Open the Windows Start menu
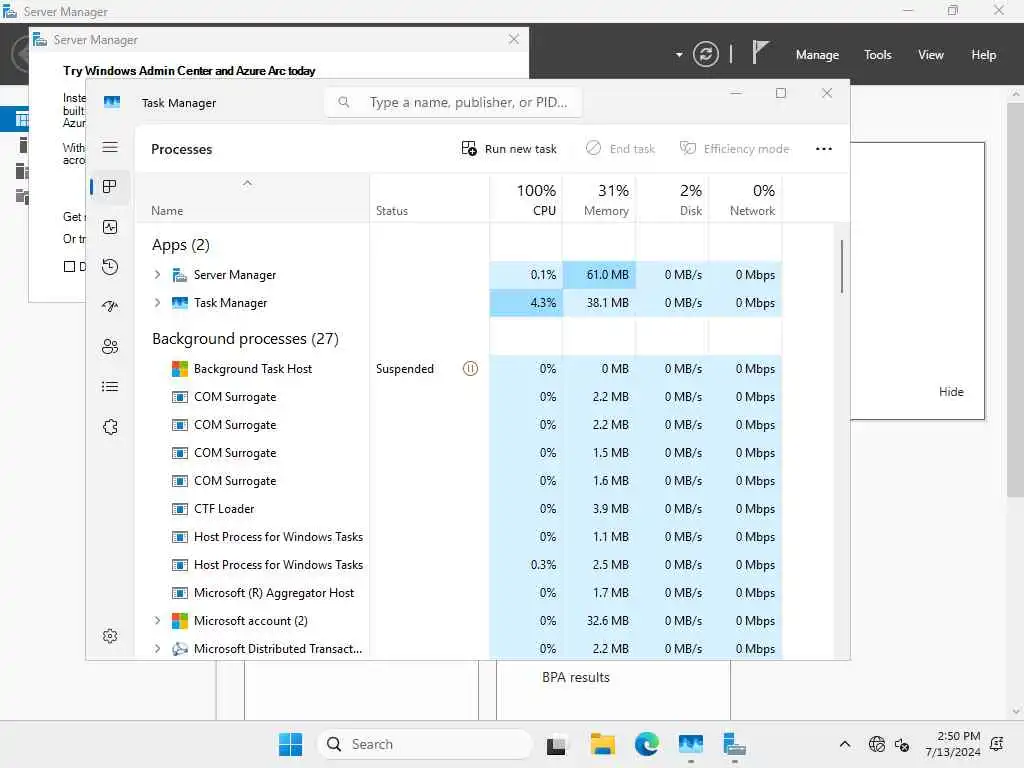Screen dimensions: 1024x768 (290, 744)
